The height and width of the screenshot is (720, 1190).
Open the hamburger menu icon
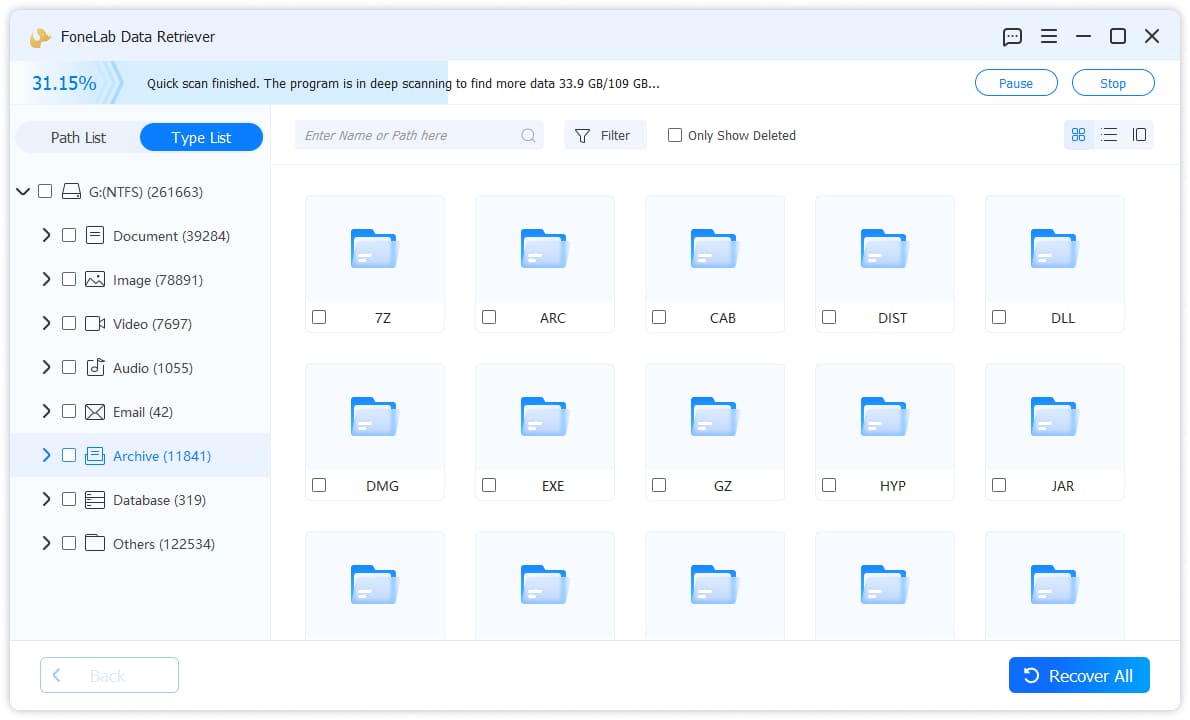(1049, 36)
